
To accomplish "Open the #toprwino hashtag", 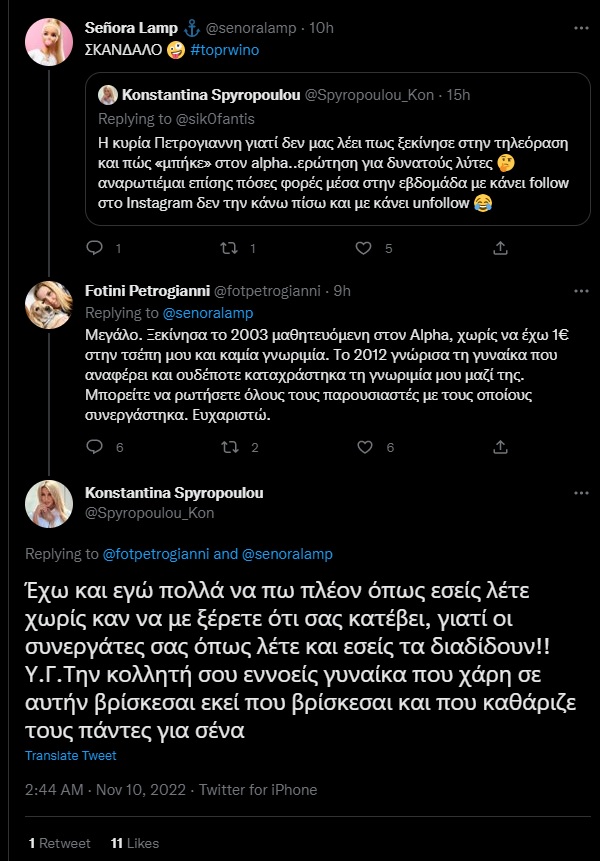I will [x=227, y=50].
